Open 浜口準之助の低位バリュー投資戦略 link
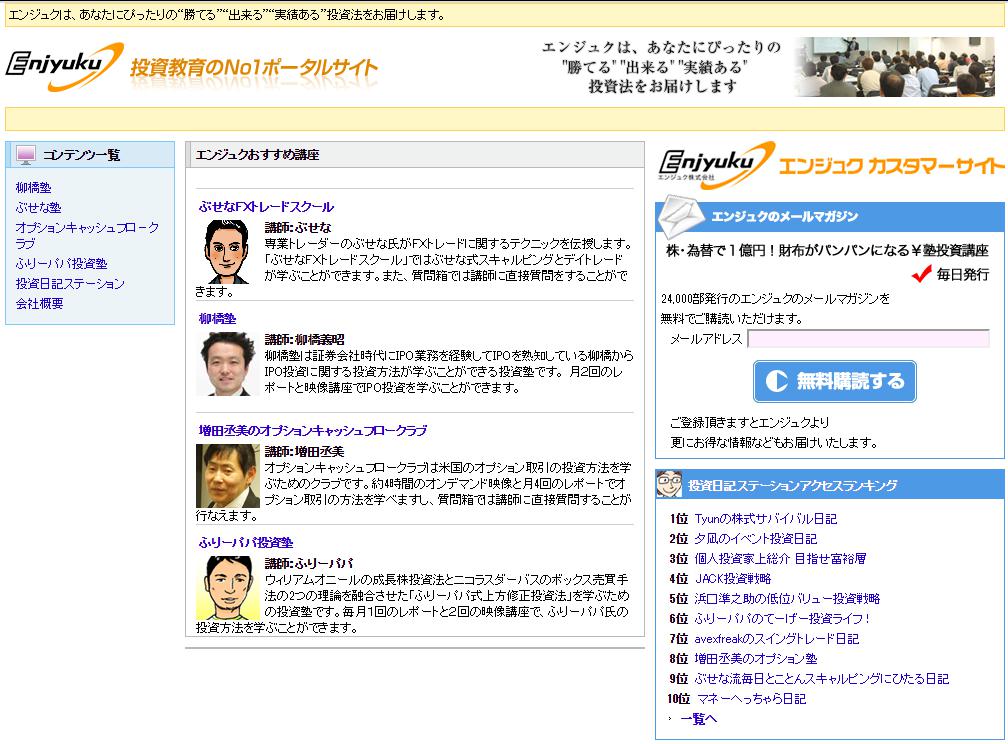The height and width of the screenshot is (744, 1008). click(787, 599)
